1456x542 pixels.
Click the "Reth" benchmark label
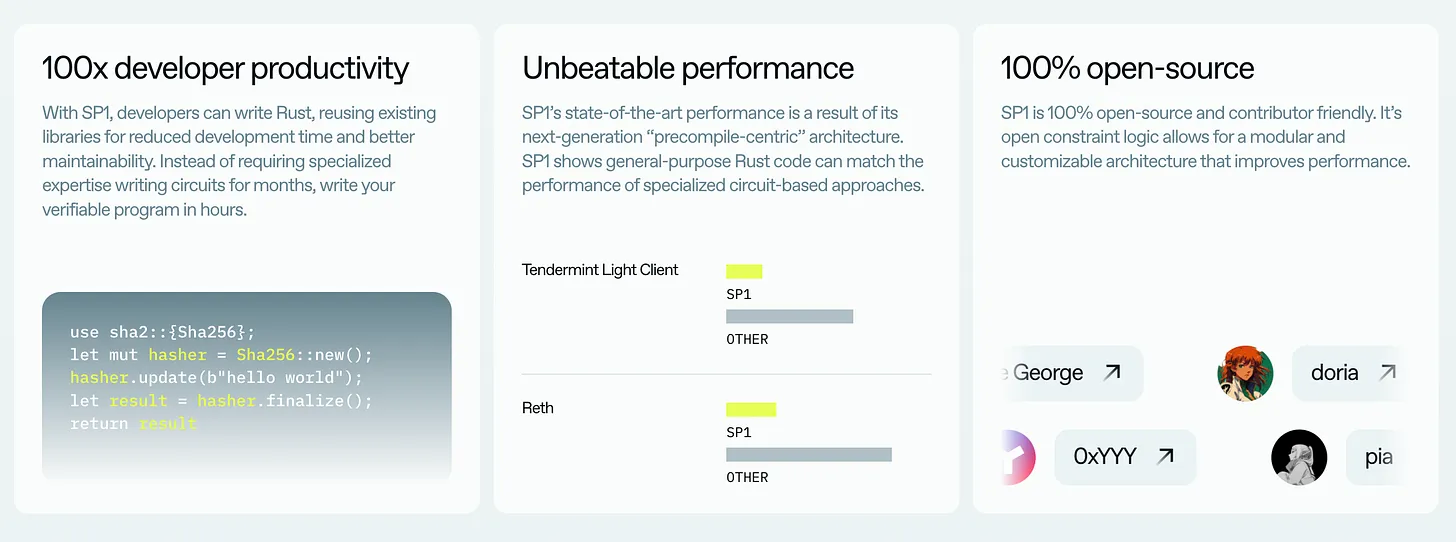coord(538,408)
